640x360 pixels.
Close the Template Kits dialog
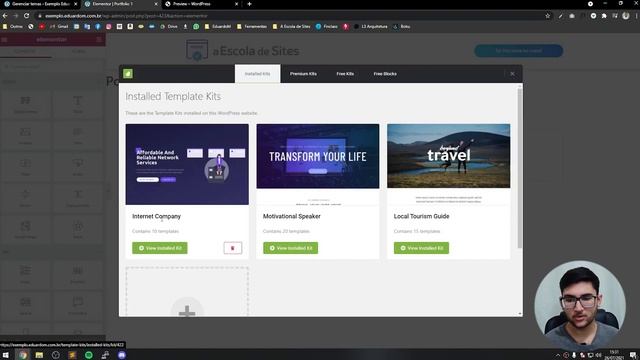click(512, 74)
